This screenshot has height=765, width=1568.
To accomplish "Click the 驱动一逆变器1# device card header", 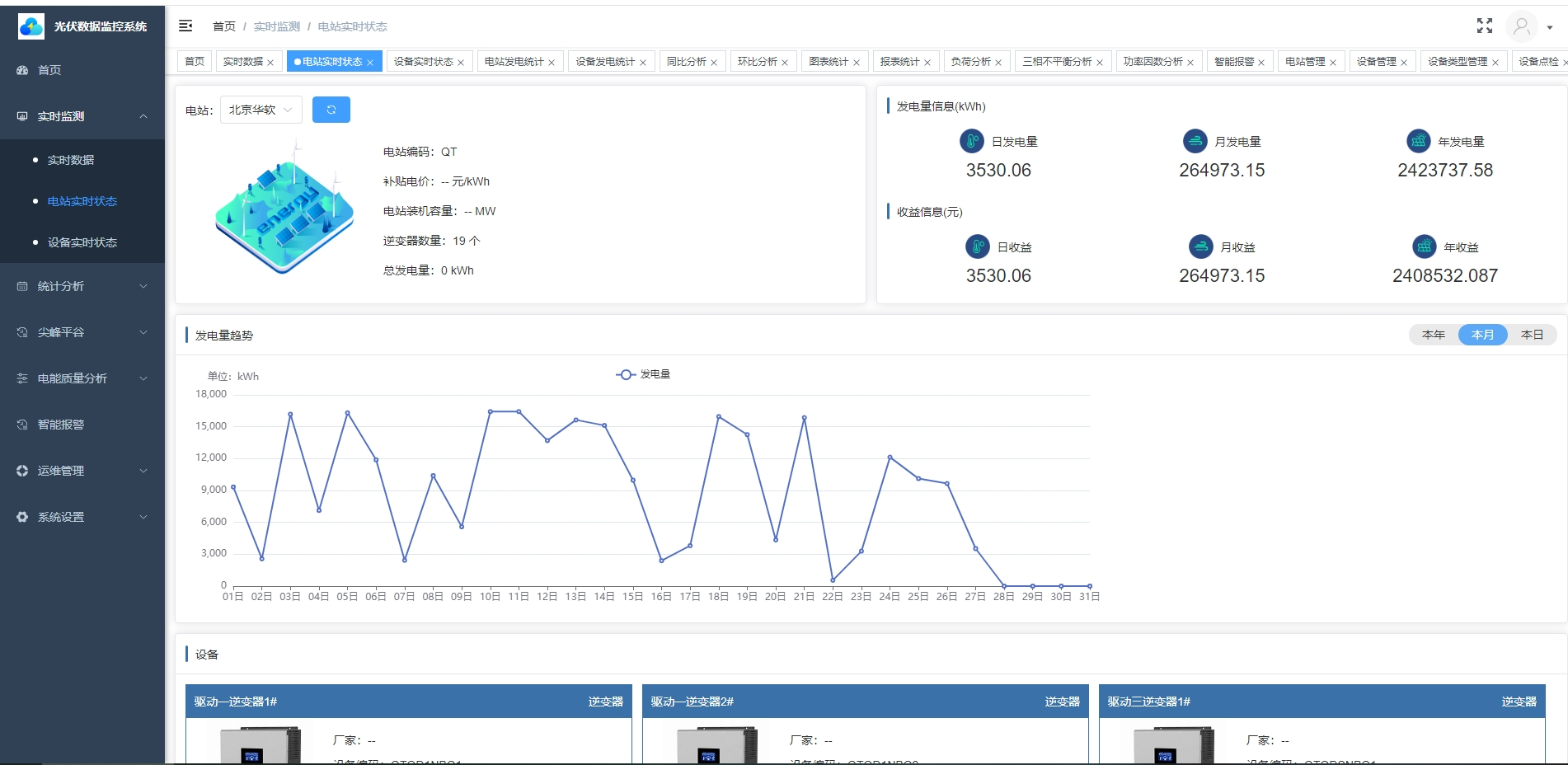I will pos(409,702).
